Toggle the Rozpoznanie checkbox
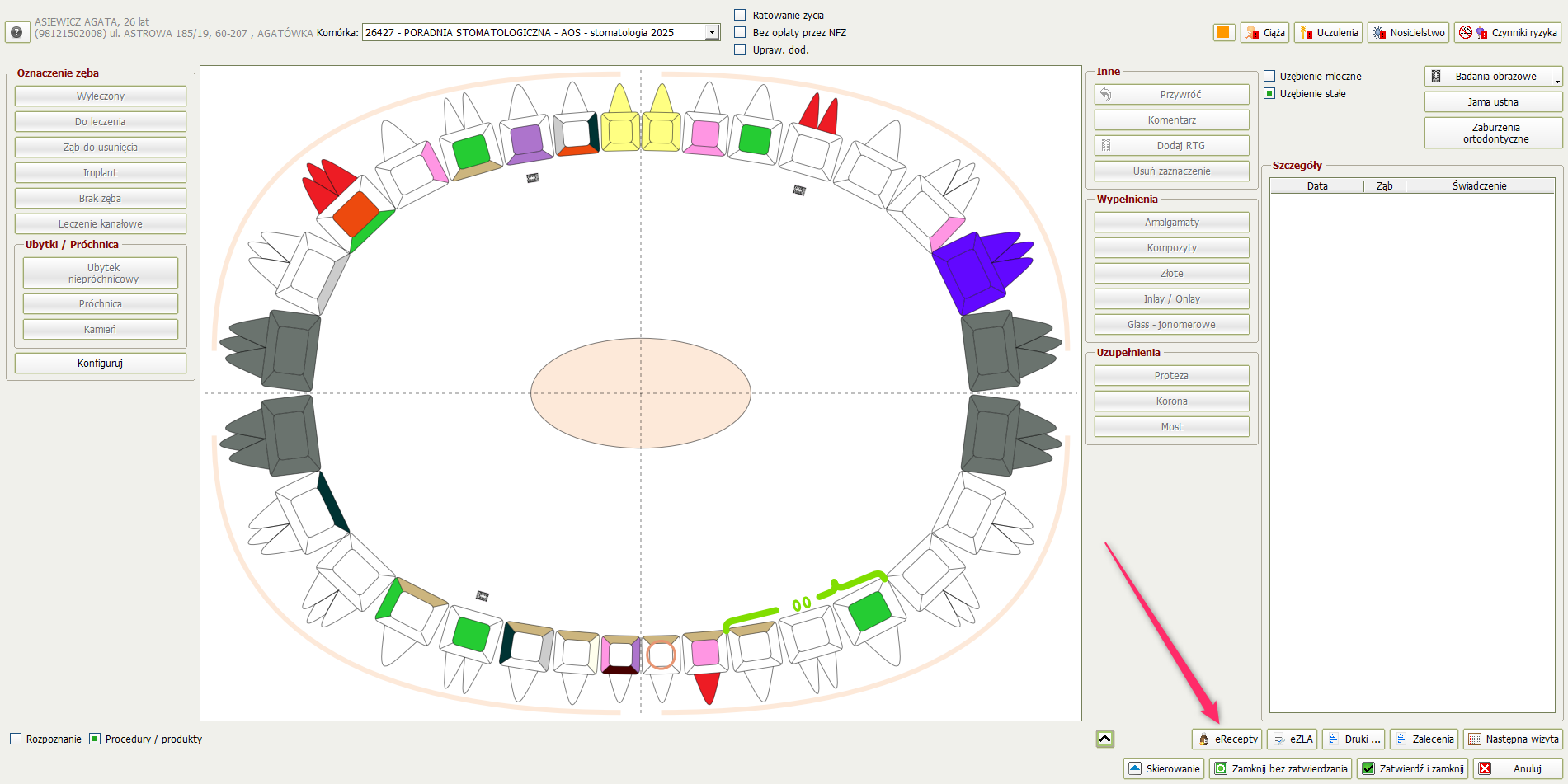This screenshot has height=784, width=1568. click(x=16, y=739)
